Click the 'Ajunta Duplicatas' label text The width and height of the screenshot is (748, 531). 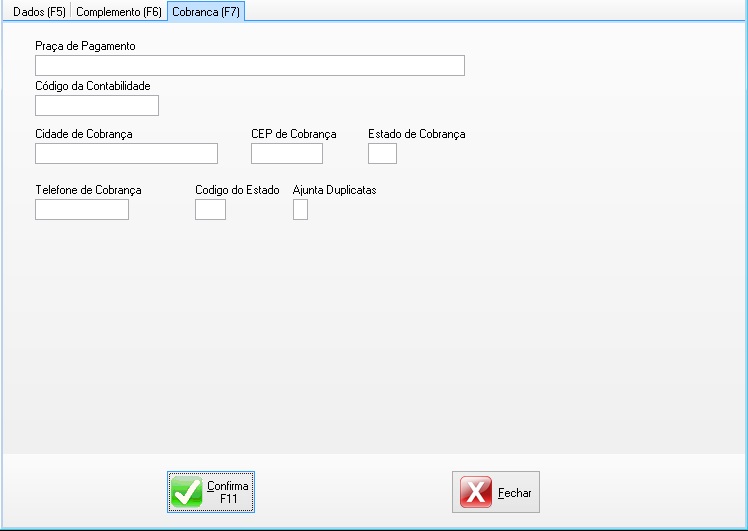[x=334, y=189]
